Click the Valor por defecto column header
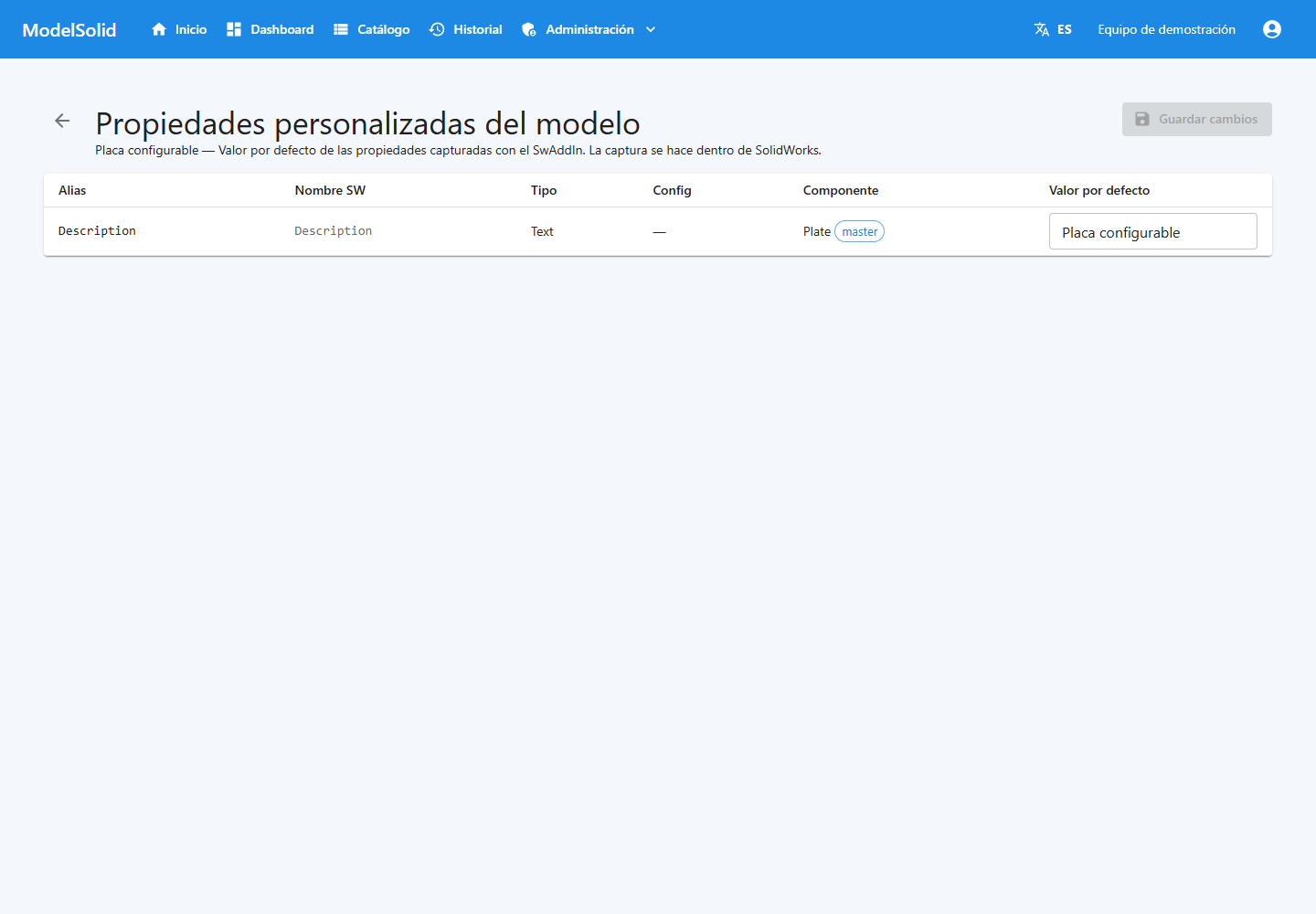 pyautogui.click(x=1099, y=190)
